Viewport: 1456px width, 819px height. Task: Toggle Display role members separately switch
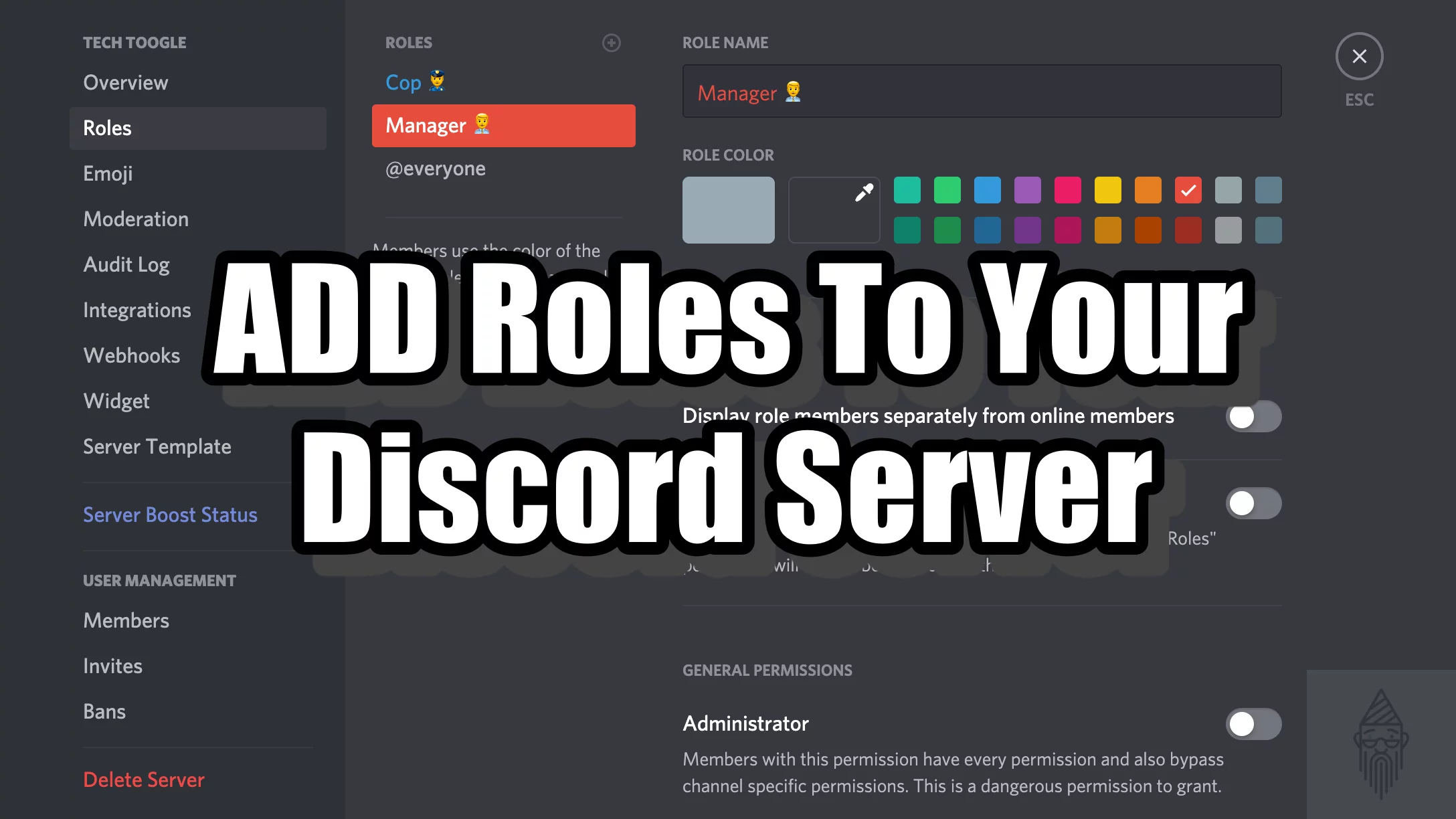pyautogui.click(x=1253, y=416)
